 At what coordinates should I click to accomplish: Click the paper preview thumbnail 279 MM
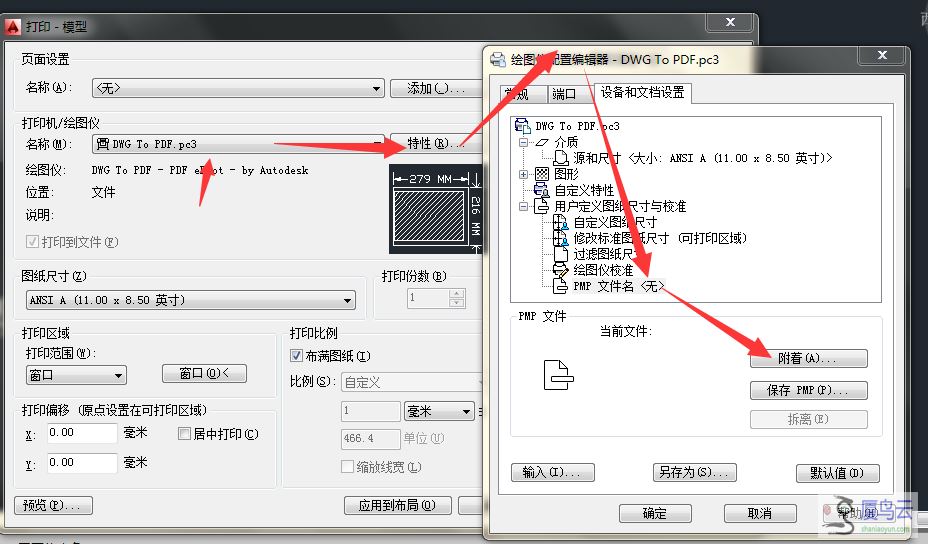pyautogui.click(x=436, y=209)
